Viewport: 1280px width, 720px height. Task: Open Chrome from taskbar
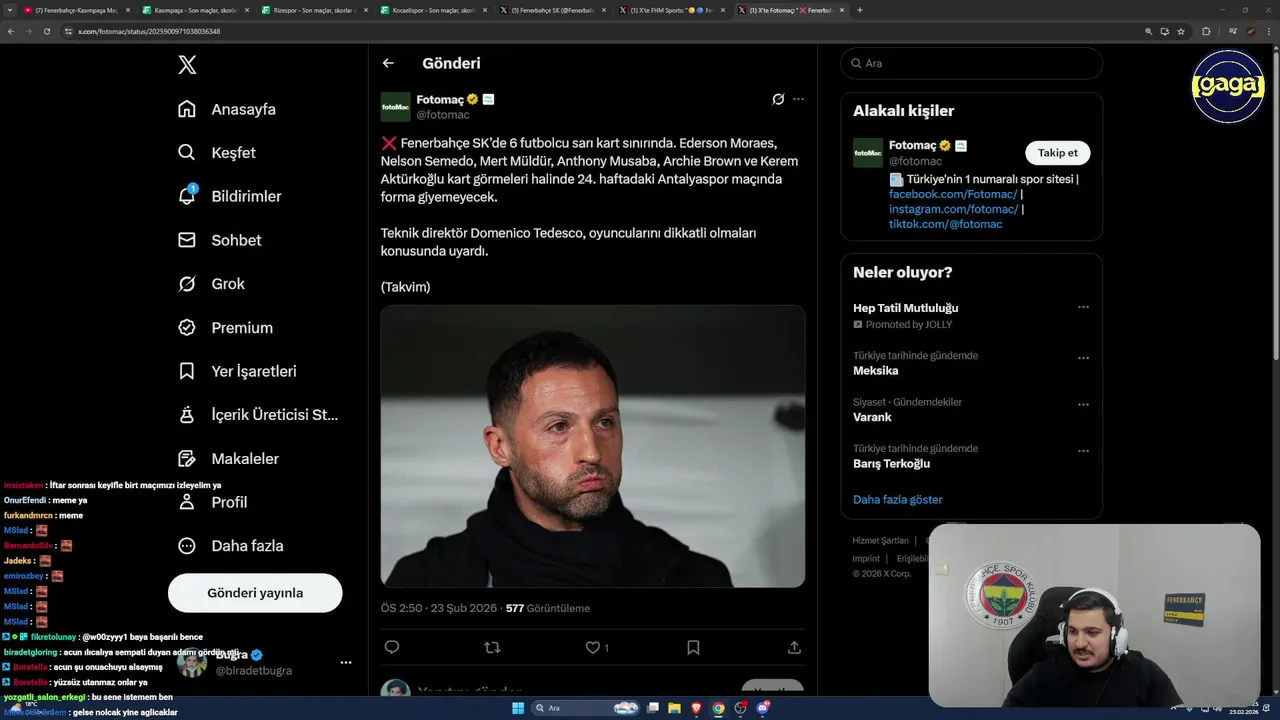[x=718, y=708]
